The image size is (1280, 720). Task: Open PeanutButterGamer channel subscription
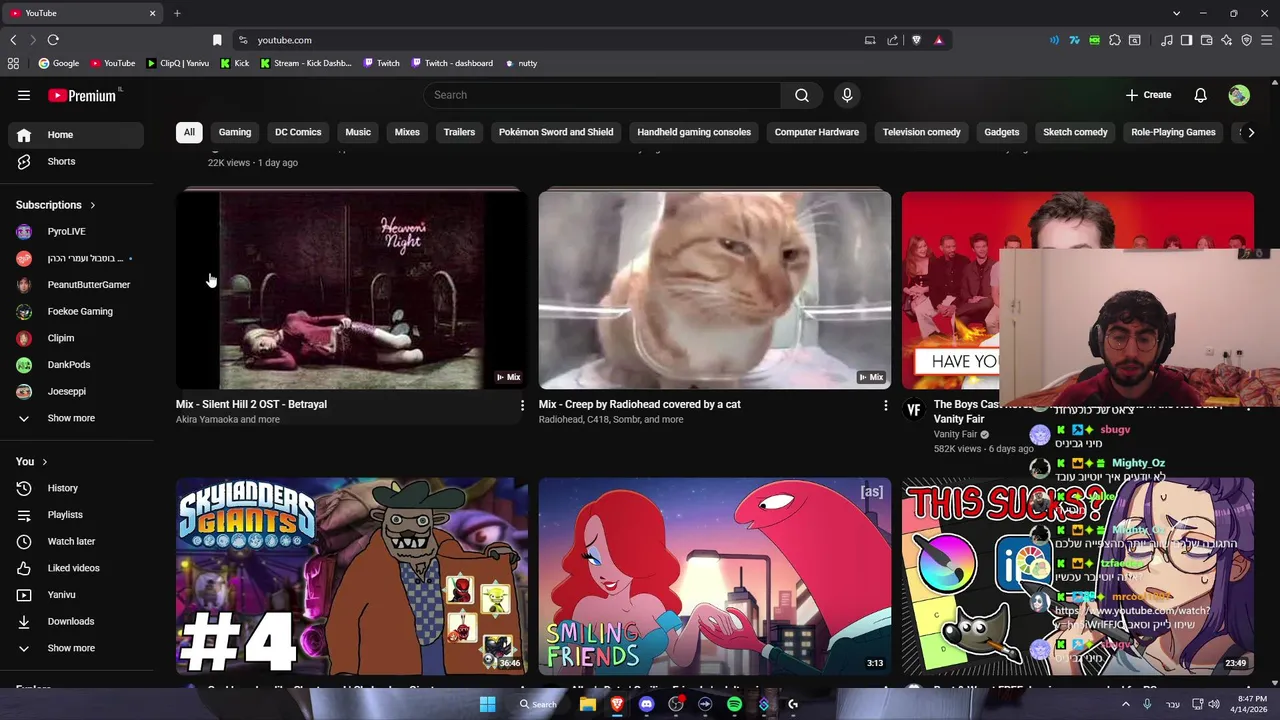tap(76, 285)
